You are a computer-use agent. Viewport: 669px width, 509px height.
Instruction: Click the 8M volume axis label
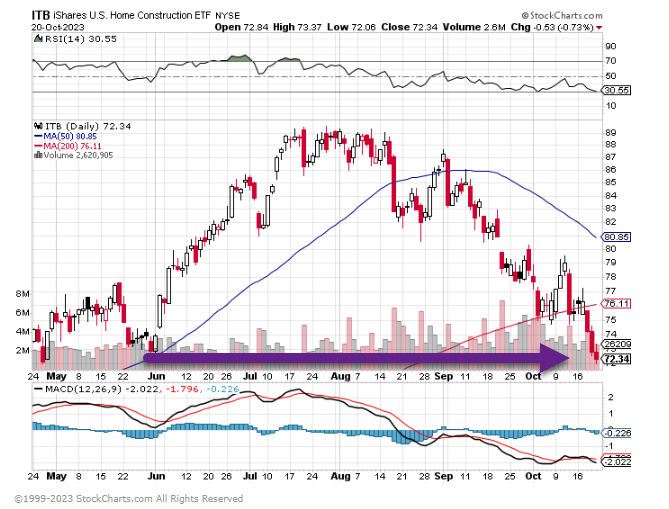tap(23, 294)
